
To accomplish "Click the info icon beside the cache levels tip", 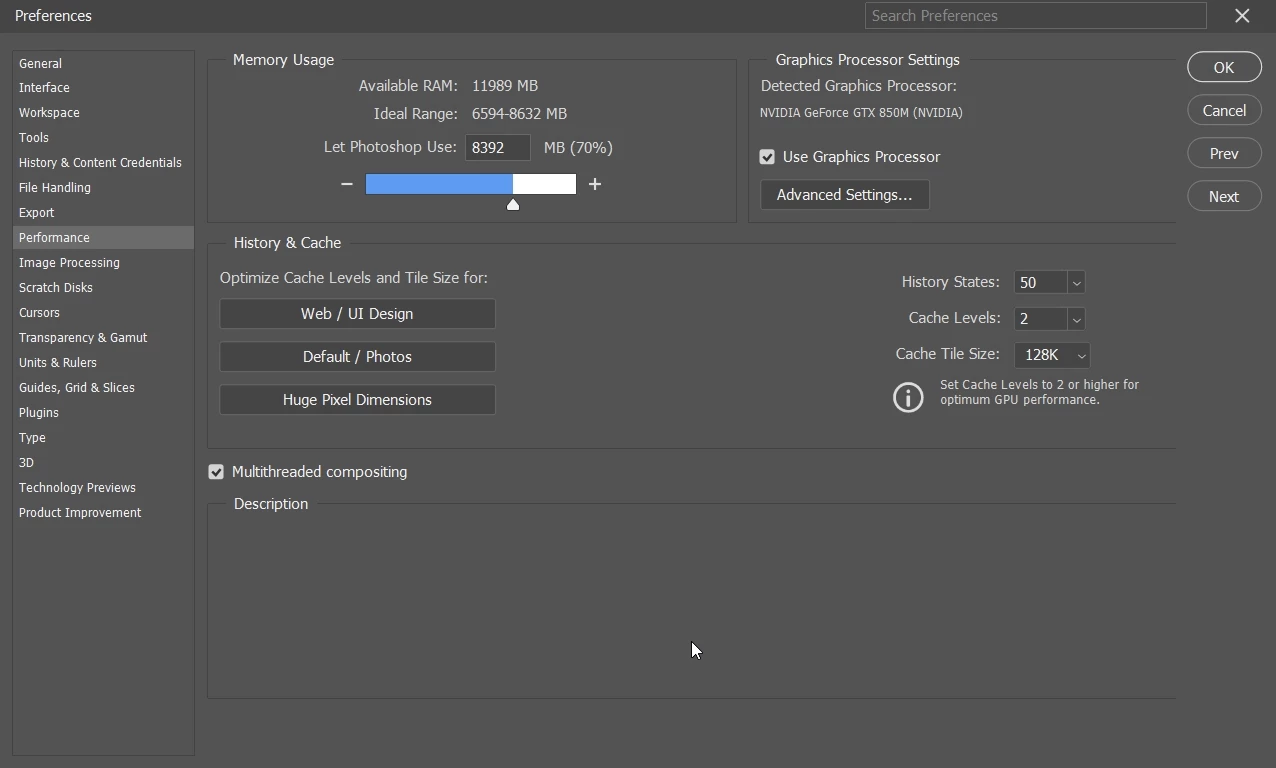I will [x=908, y=397].
